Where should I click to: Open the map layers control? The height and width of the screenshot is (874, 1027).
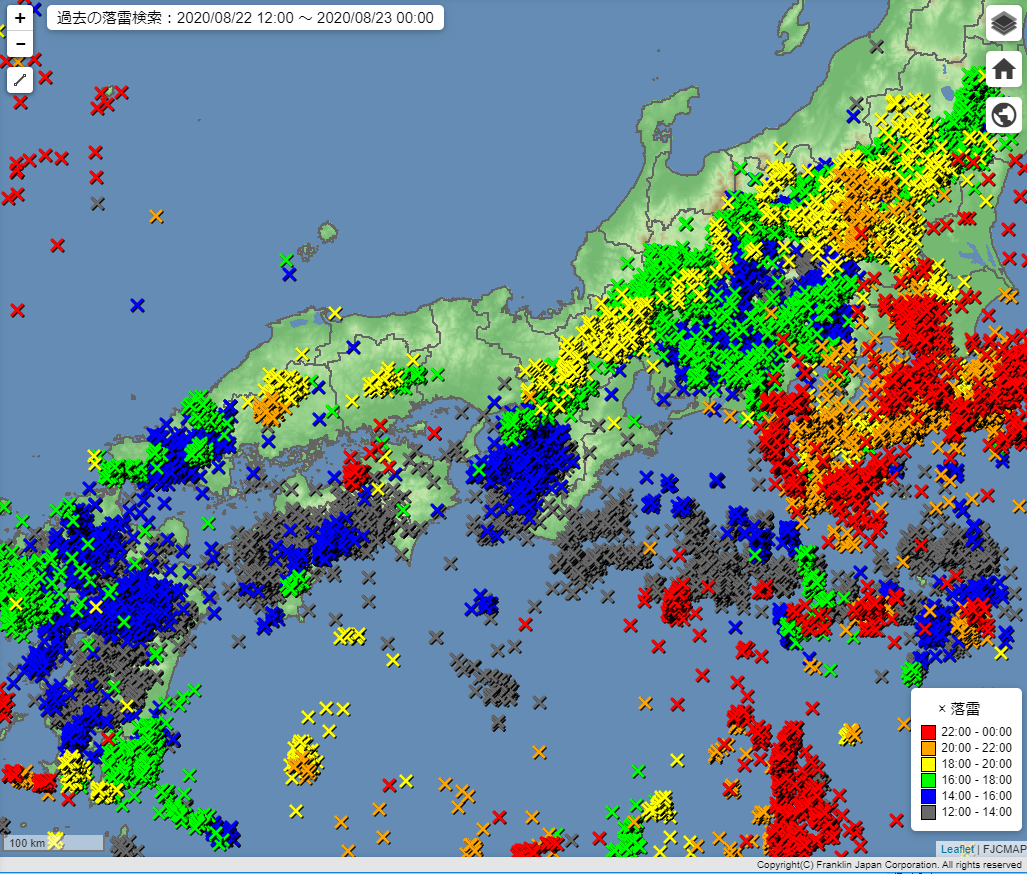(x=1003, y=23)
